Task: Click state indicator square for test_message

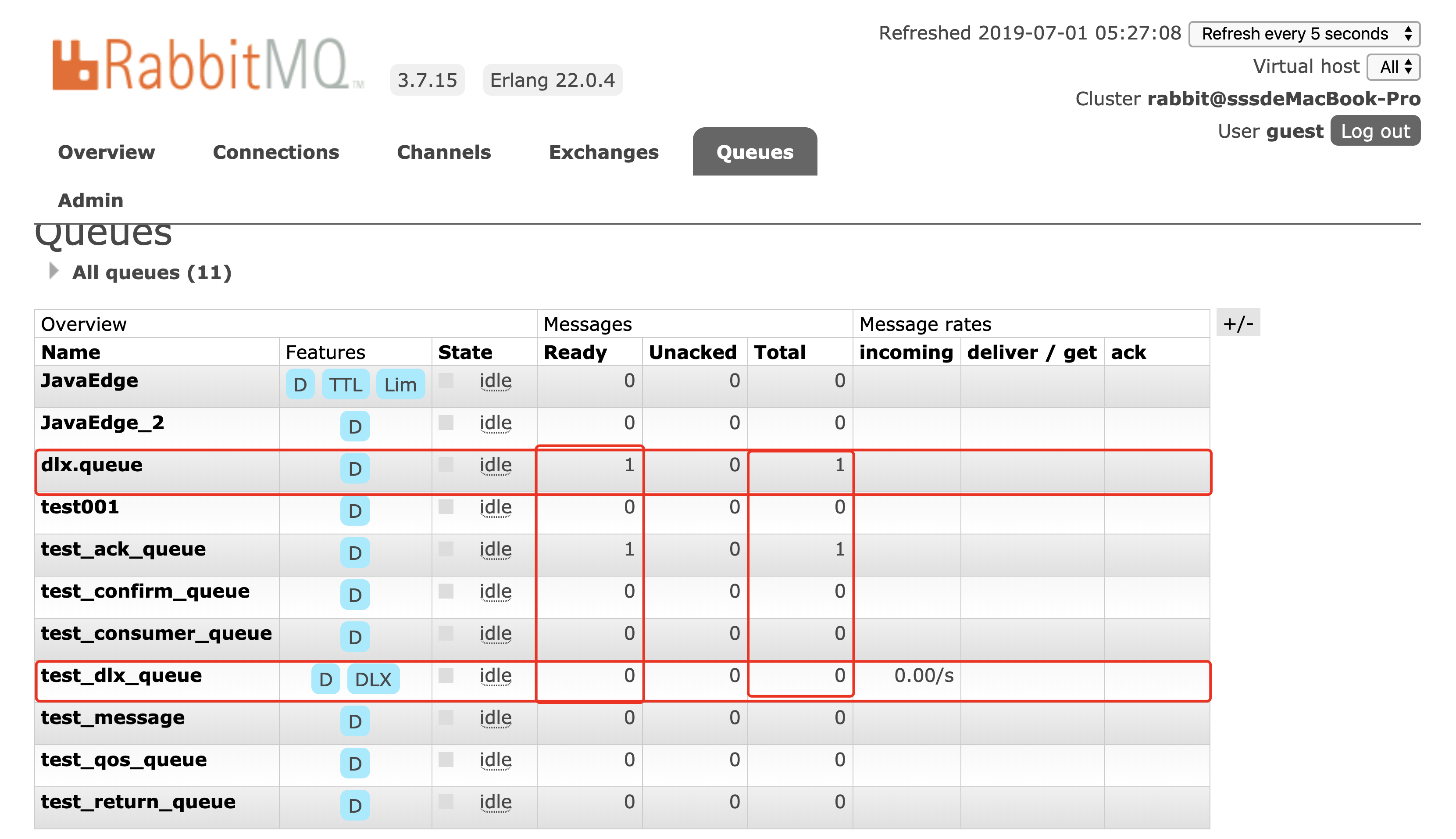Action: point(446,717)
